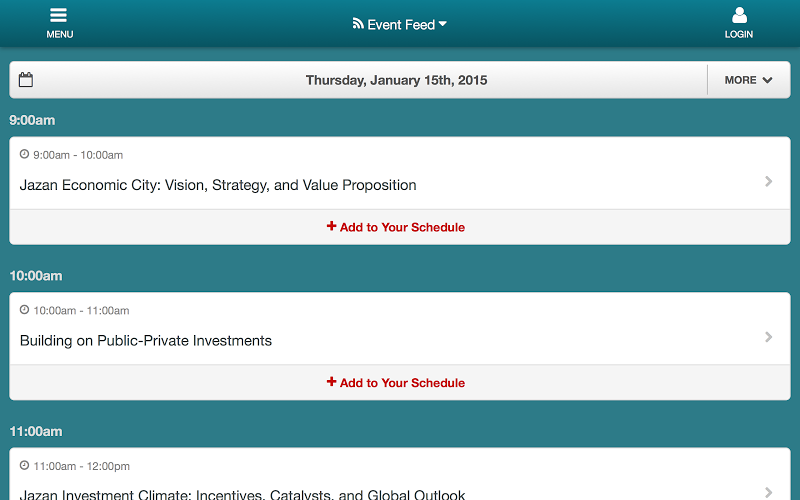Open Jazan Investment Climate session via chevron
The image size is (800, 500).
768,492
